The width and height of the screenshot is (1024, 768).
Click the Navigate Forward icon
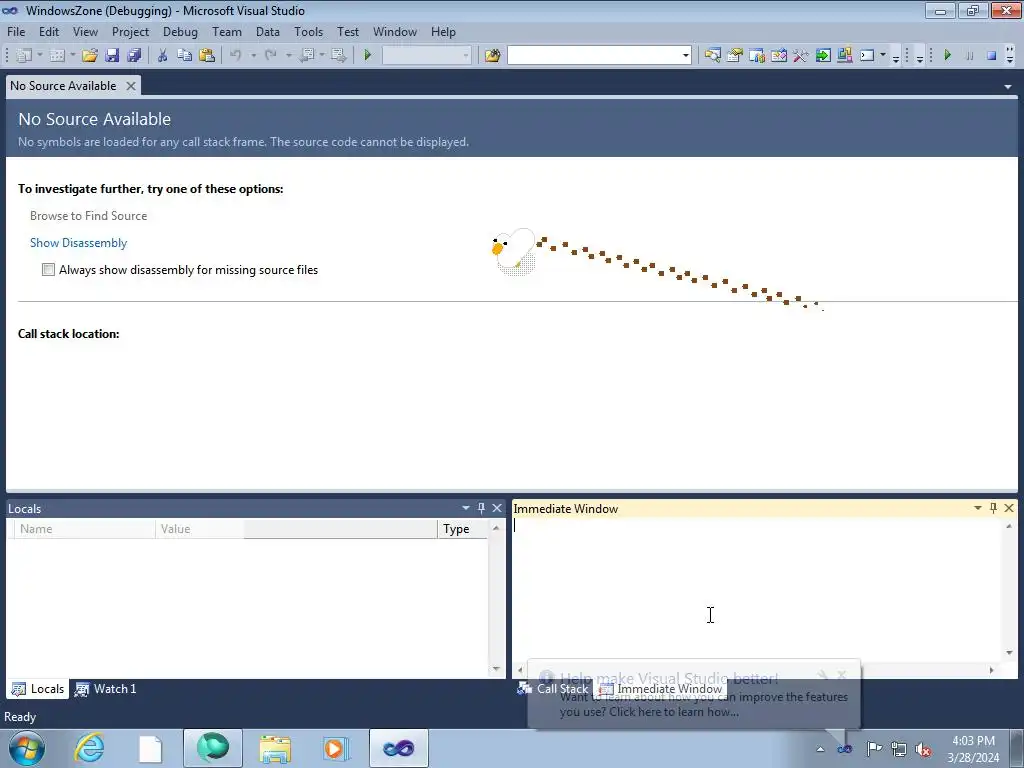point(338,56)
